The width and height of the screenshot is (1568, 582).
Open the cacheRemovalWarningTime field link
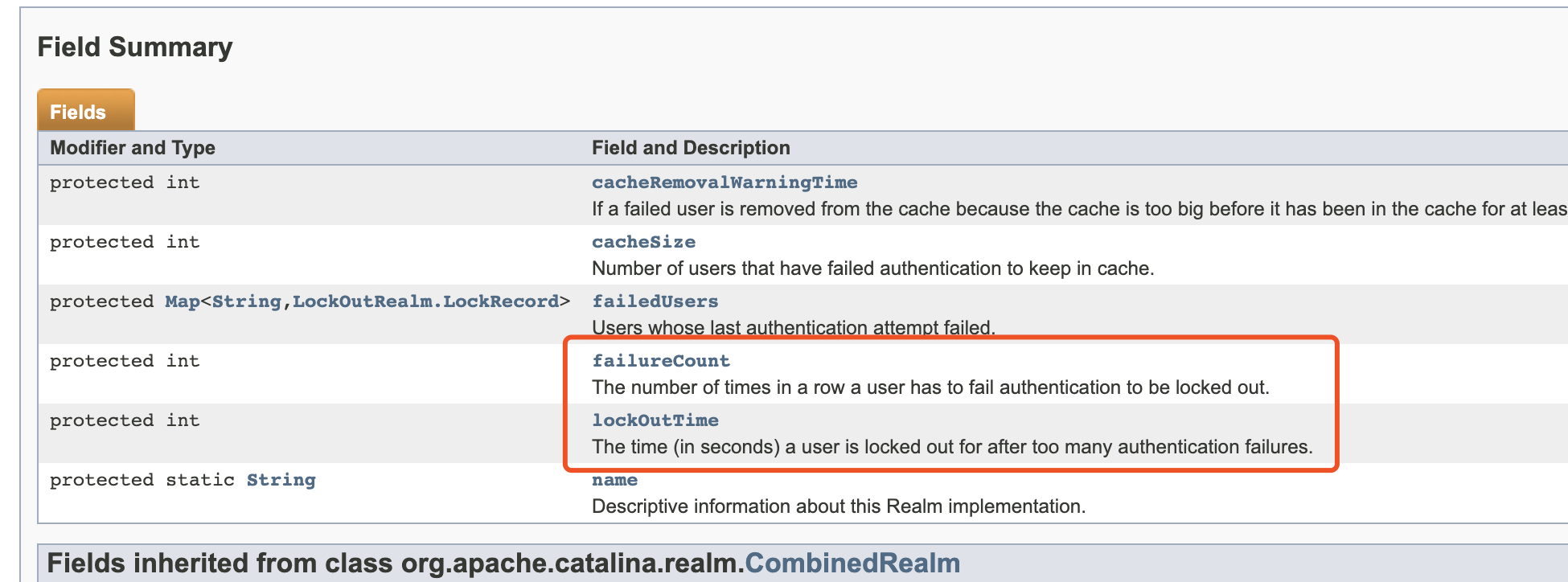pyautogui.click(x=724, y=182)
